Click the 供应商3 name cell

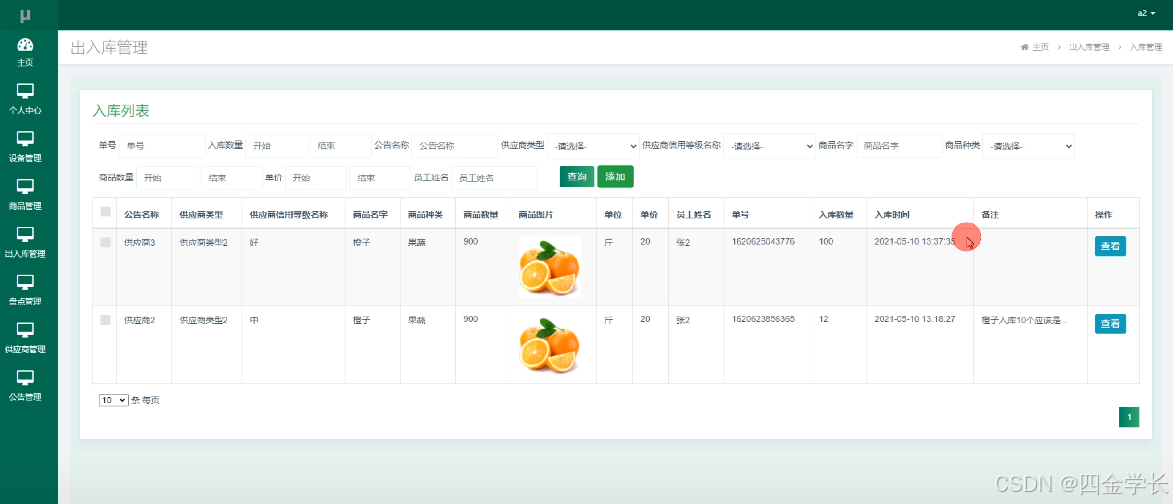pyautogui.click(x=139, y=243)
